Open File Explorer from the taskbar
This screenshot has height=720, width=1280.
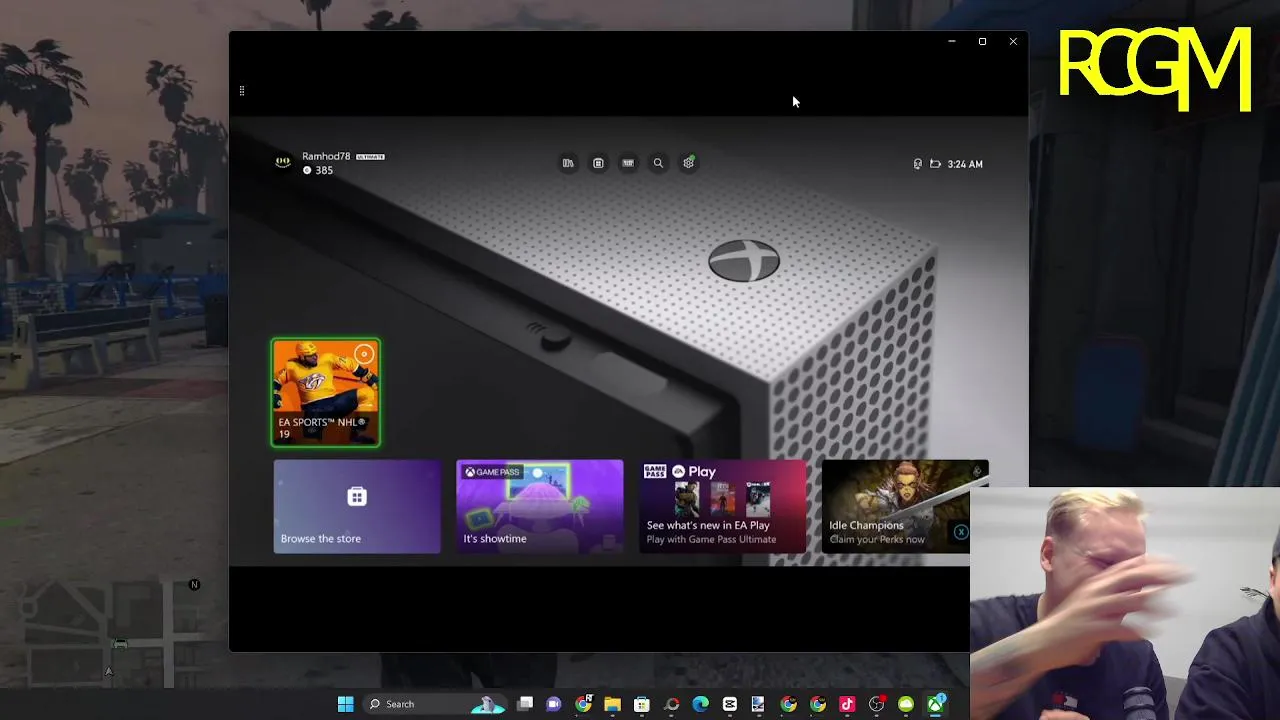click(612, 704)
